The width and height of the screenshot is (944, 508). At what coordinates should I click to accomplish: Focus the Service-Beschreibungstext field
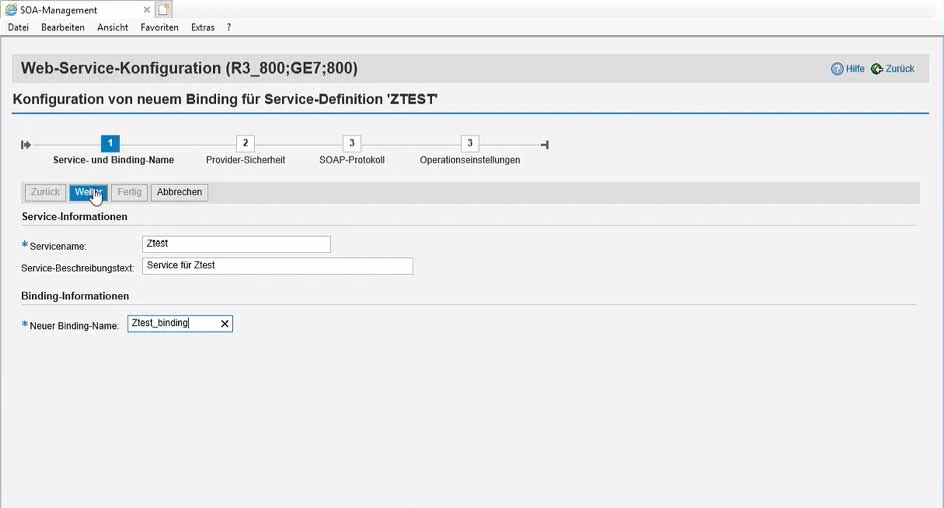[277, 266]
